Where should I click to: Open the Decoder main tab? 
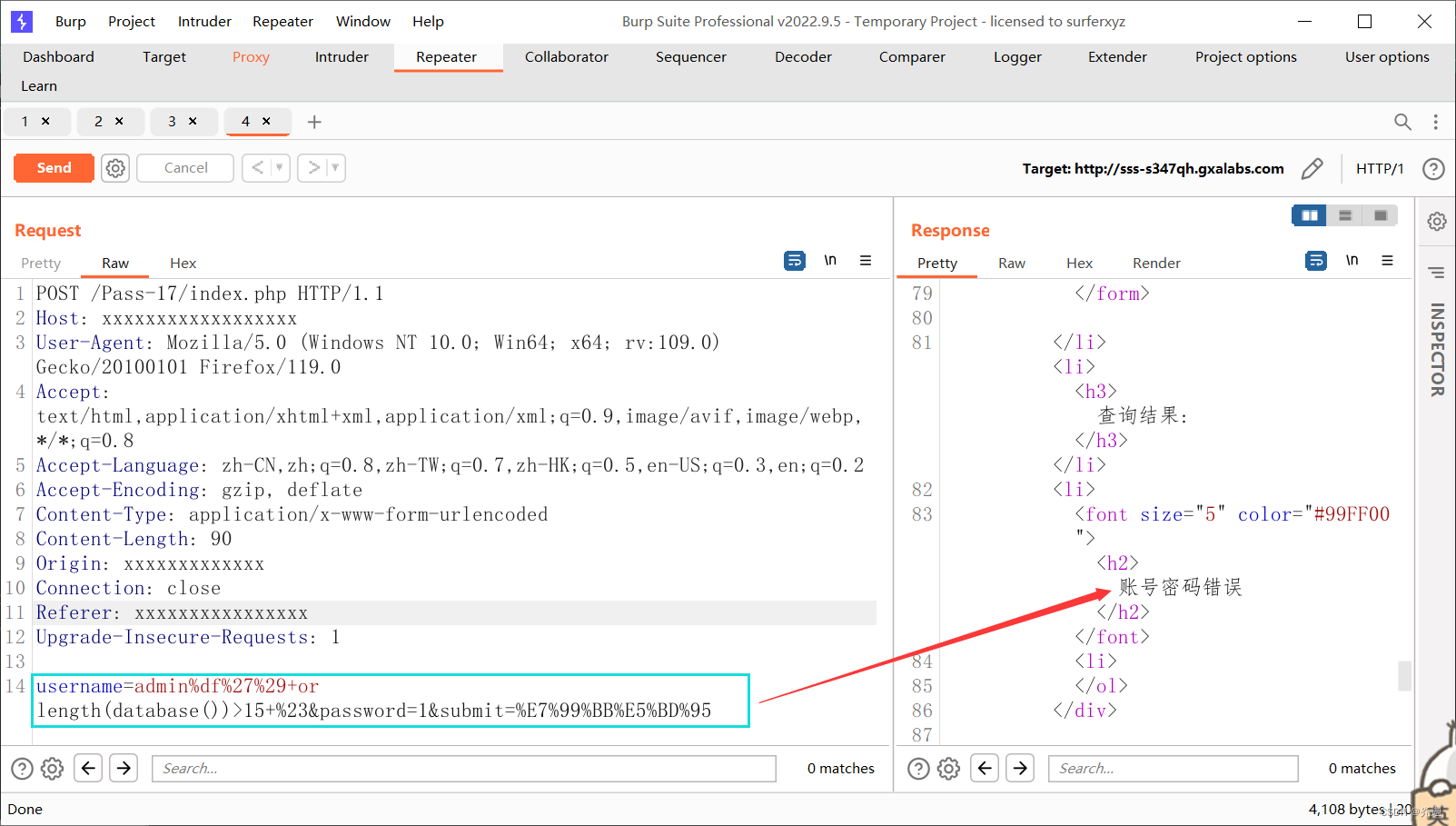point(803,57)
